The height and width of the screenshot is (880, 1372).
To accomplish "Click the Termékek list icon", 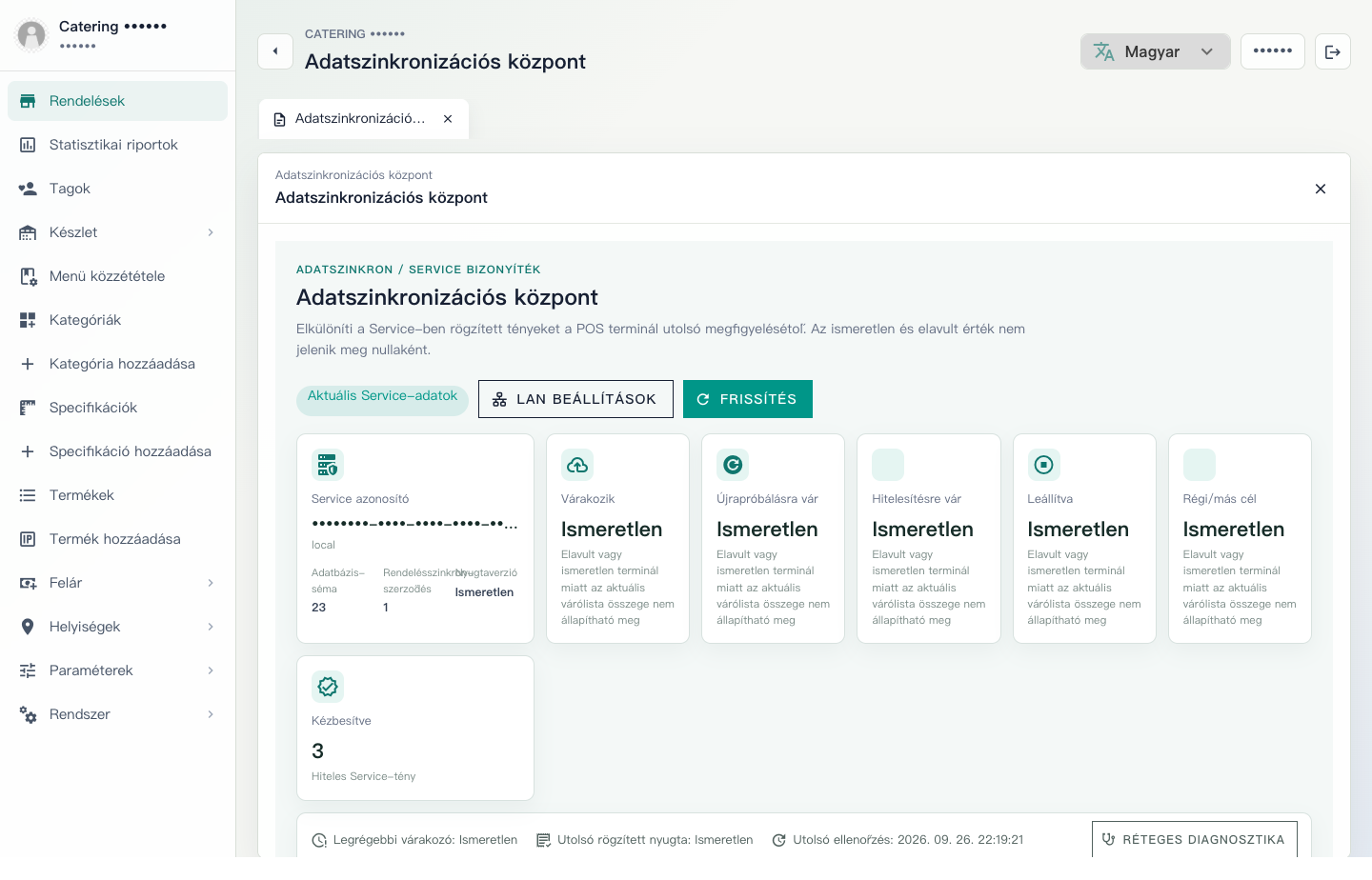I will click(28, 495).
